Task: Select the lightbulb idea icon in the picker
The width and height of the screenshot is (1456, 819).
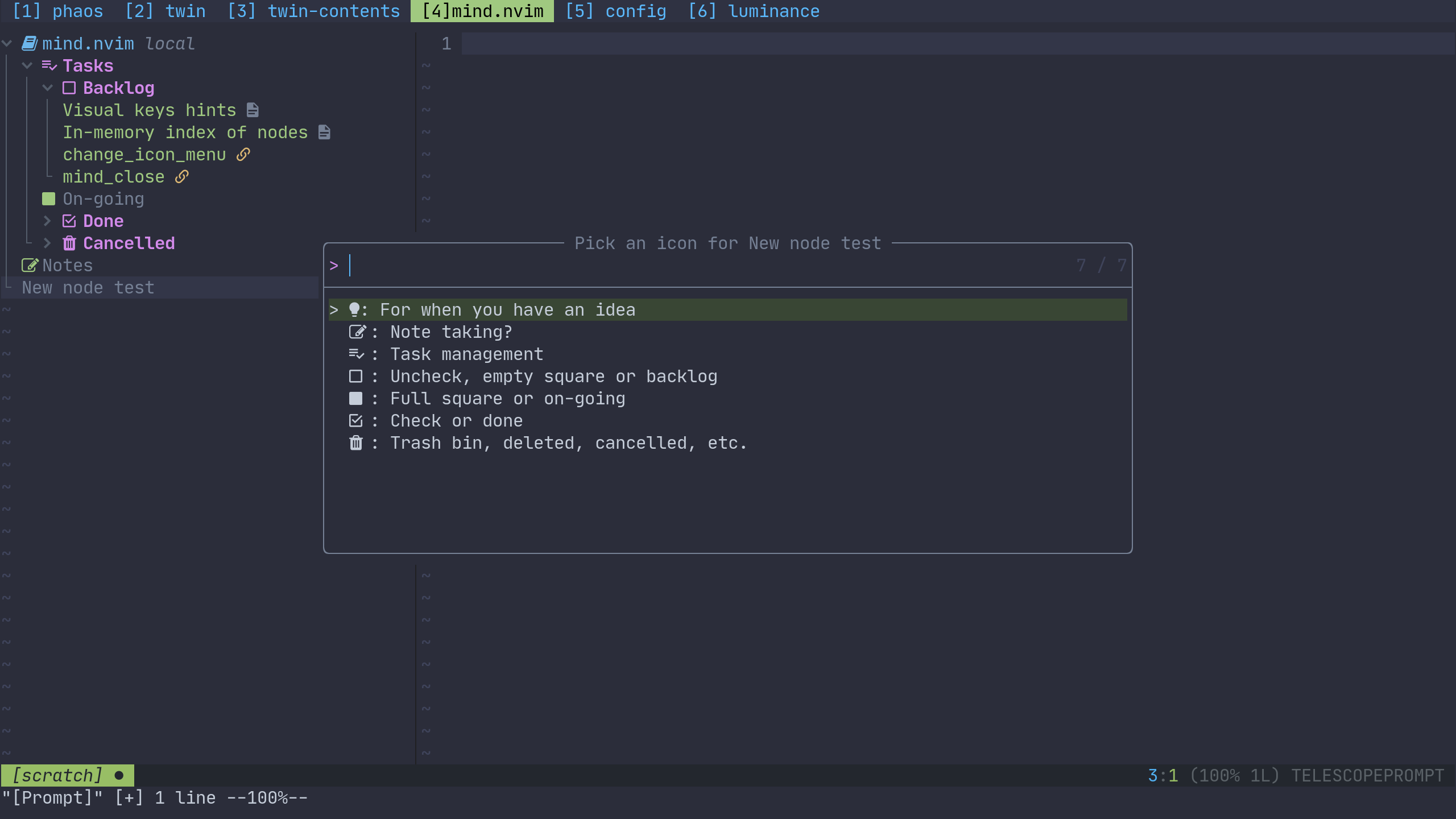Action: point(355,309)
